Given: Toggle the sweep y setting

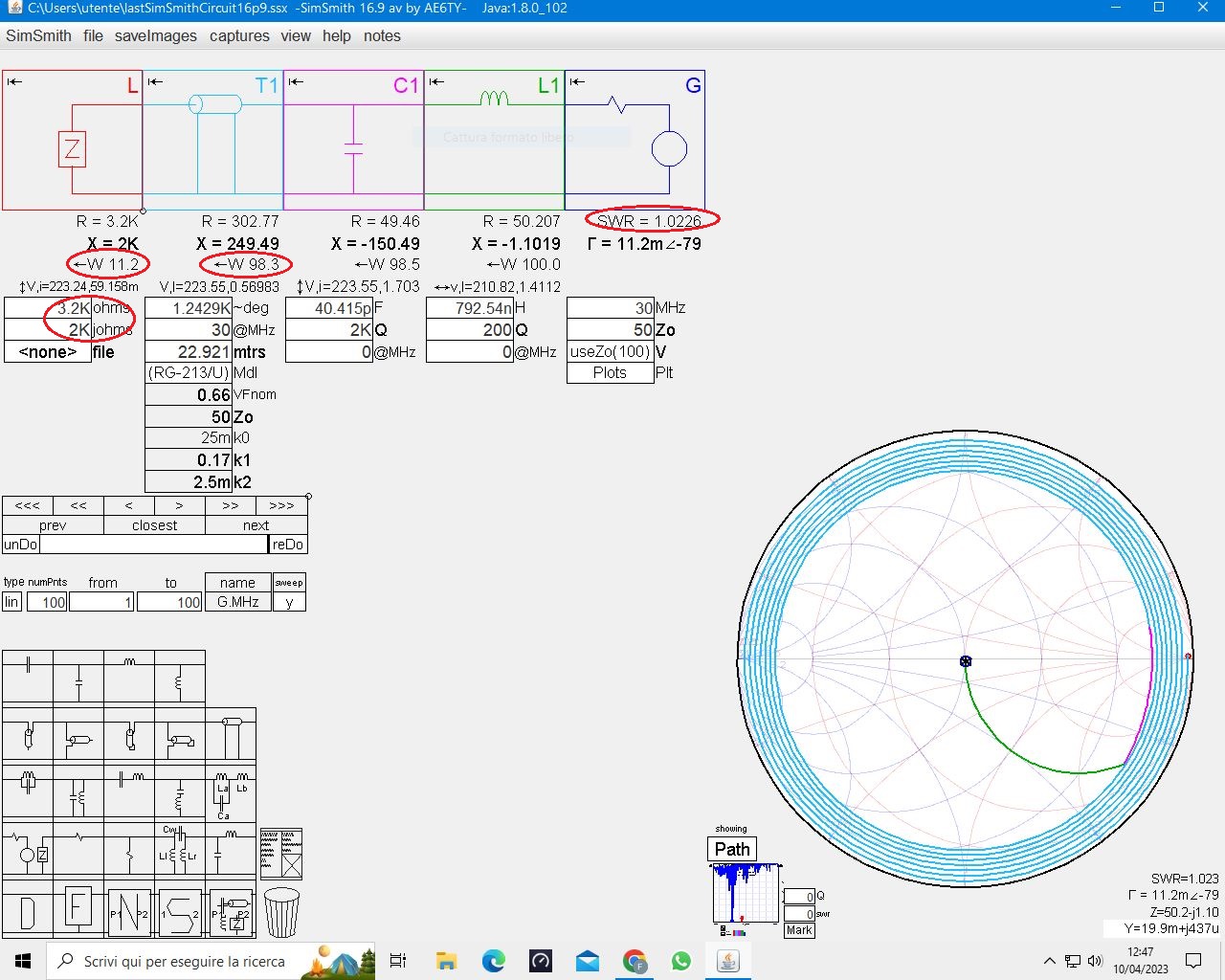Looking at the screenshot, I should [289, 602].
